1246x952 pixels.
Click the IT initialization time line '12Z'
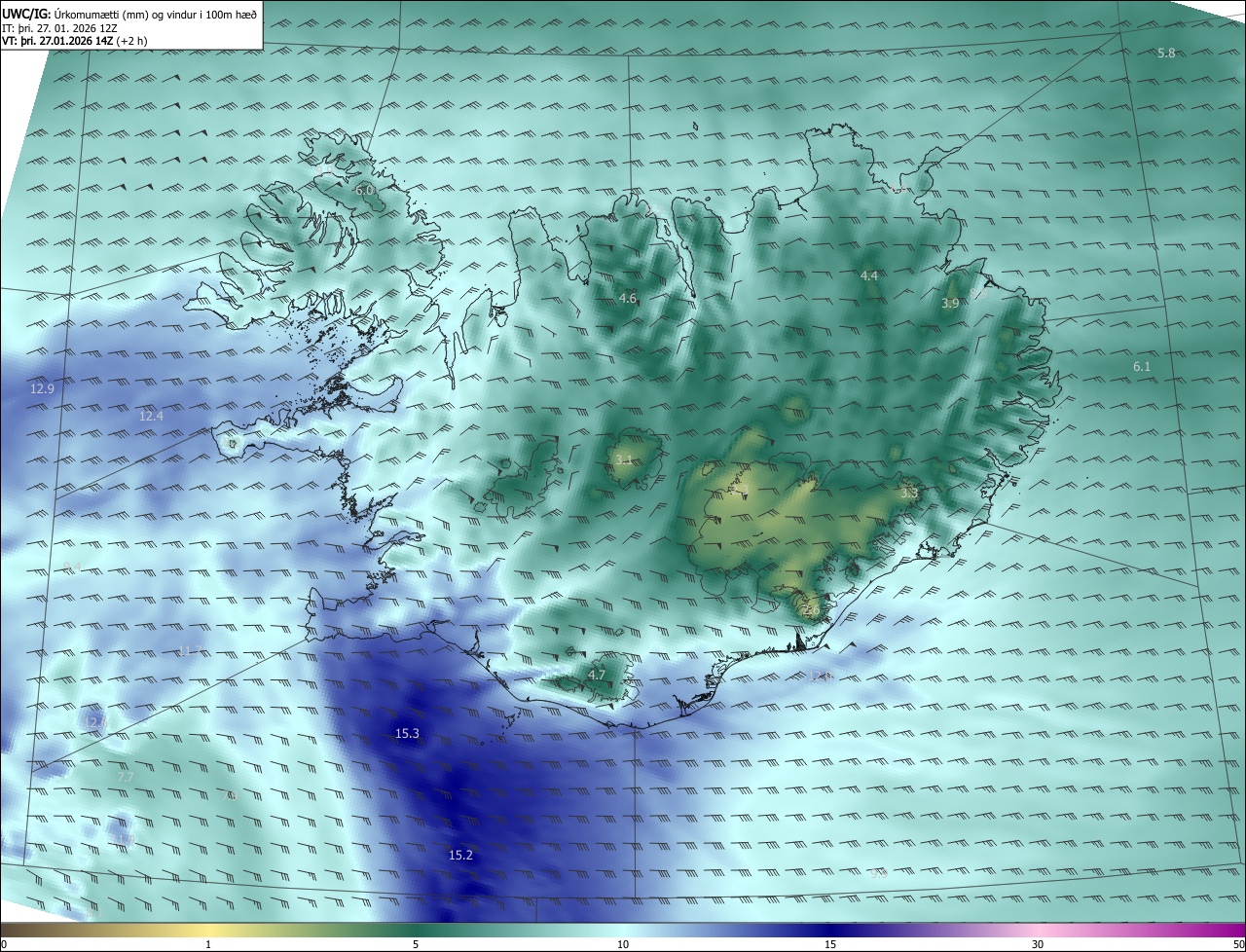(109, 28)
